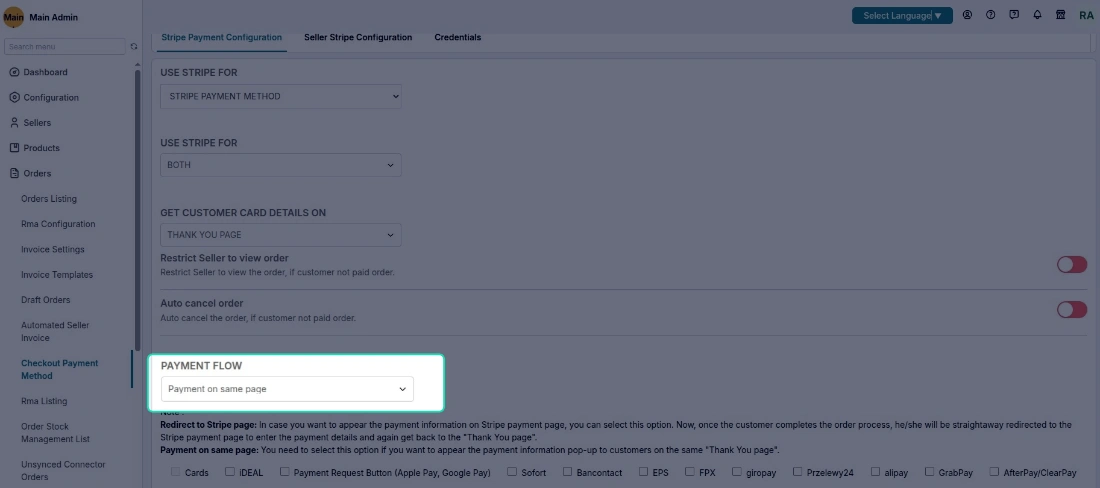Screen dimensions: 1100x488
Task: Go to Orders Listing
Action: [49, 198]
